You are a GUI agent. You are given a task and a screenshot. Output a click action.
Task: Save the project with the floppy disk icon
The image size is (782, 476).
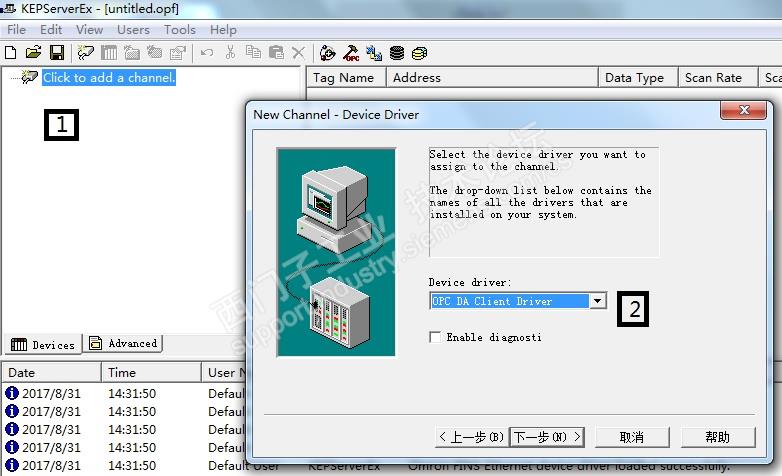click(x=57, y=52)
